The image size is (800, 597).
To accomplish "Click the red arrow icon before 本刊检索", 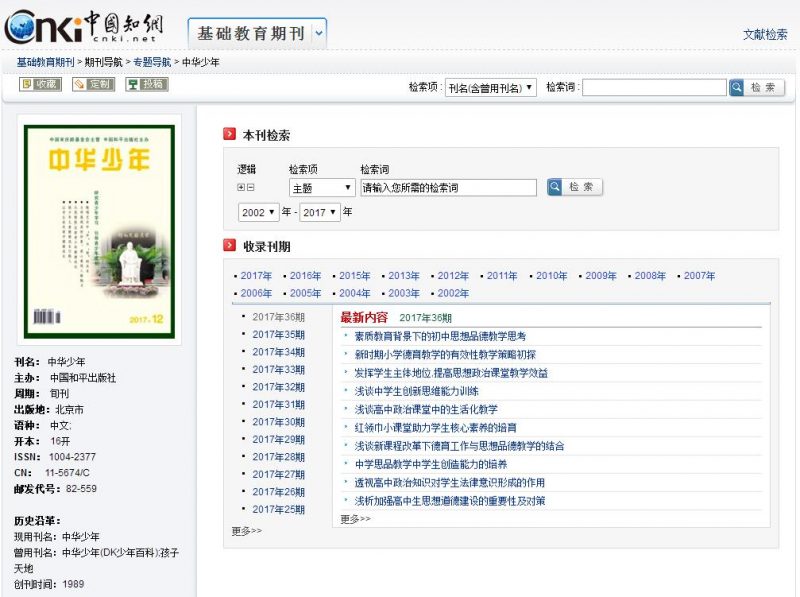I will [x=228, y=132].
